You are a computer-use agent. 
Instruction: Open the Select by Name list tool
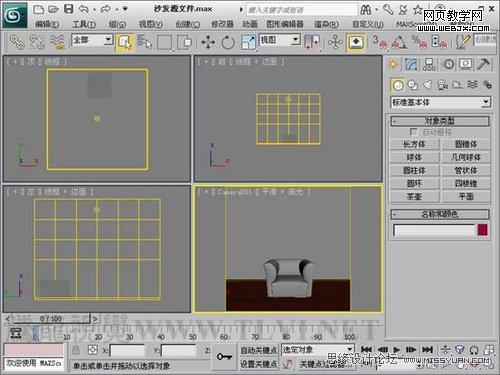pos(144,42)
